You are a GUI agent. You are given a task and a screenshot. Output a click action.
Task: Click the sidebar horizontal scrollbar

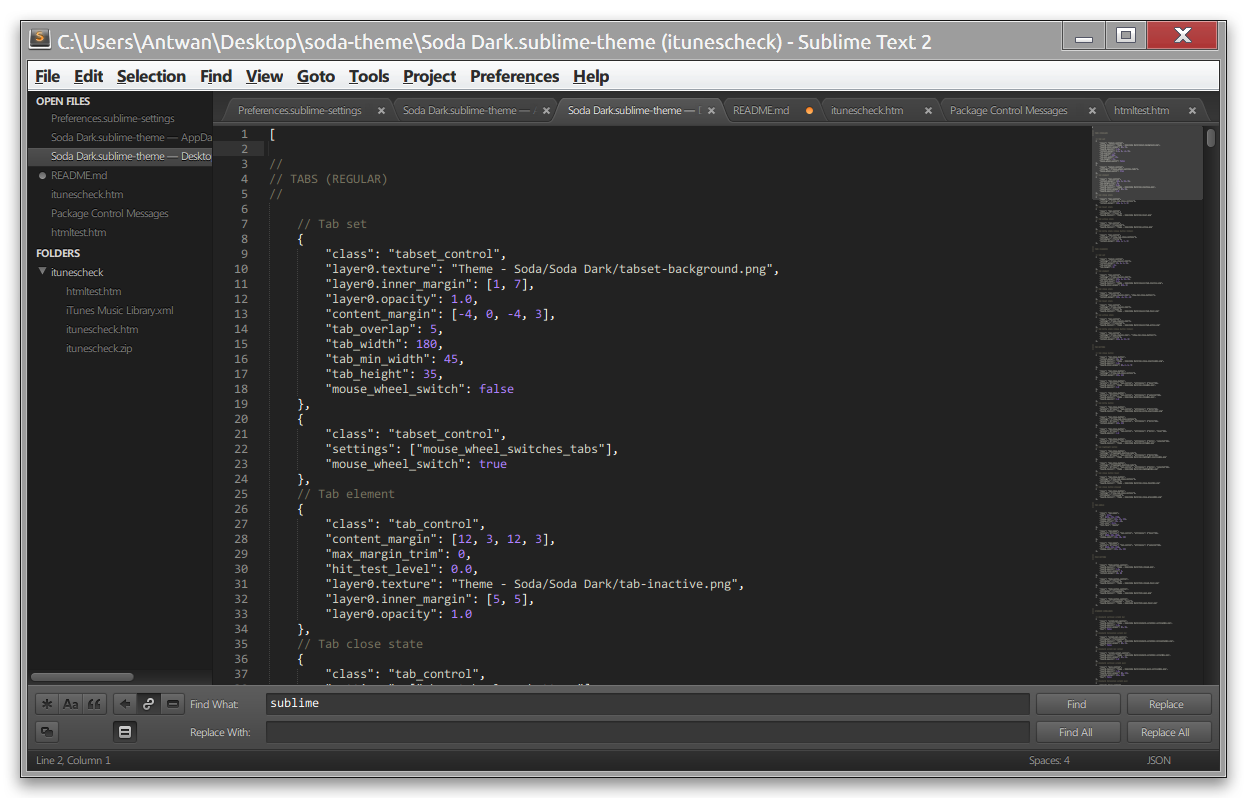coord(82,677)
